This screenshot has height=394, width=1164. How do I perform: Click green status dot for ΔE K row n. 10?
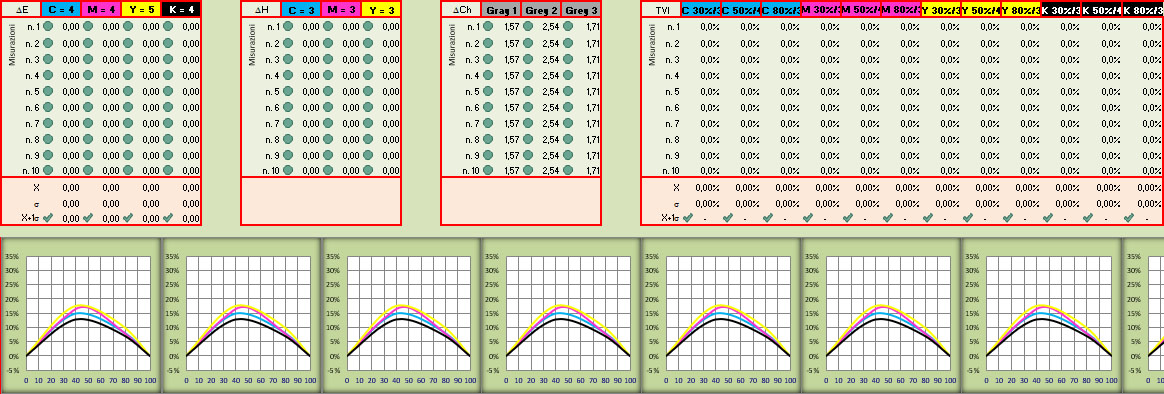(x=169, y=171)
